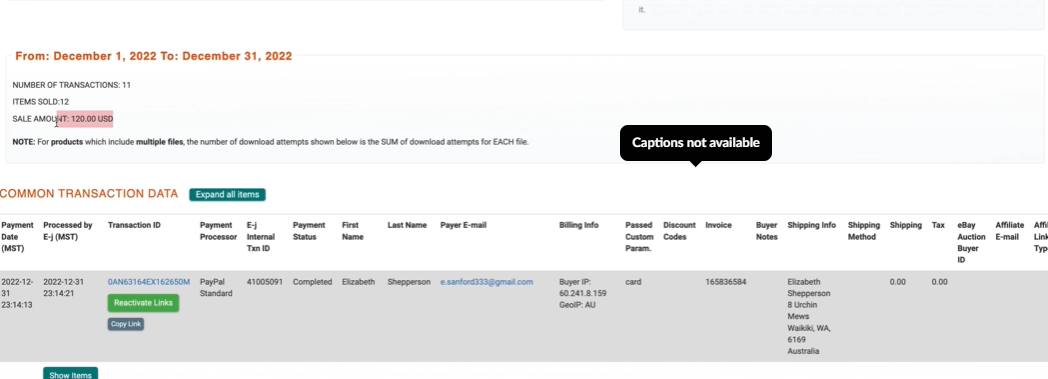Click the Payer E-mail column header
The image size is (1048, 379).
pos(463,225)
